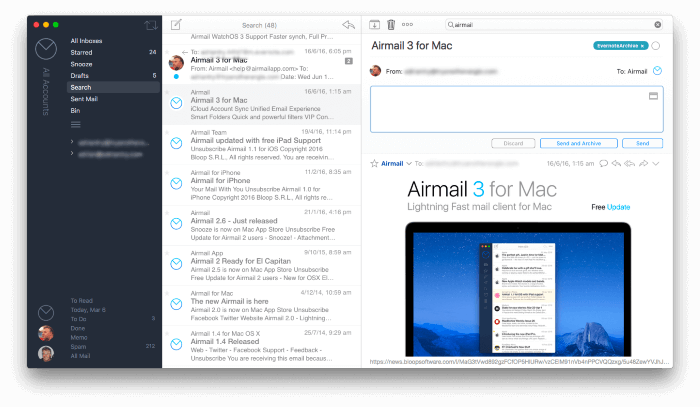Toggle the circle marker beside EvernoteArchive tag

tap(655, 46)
